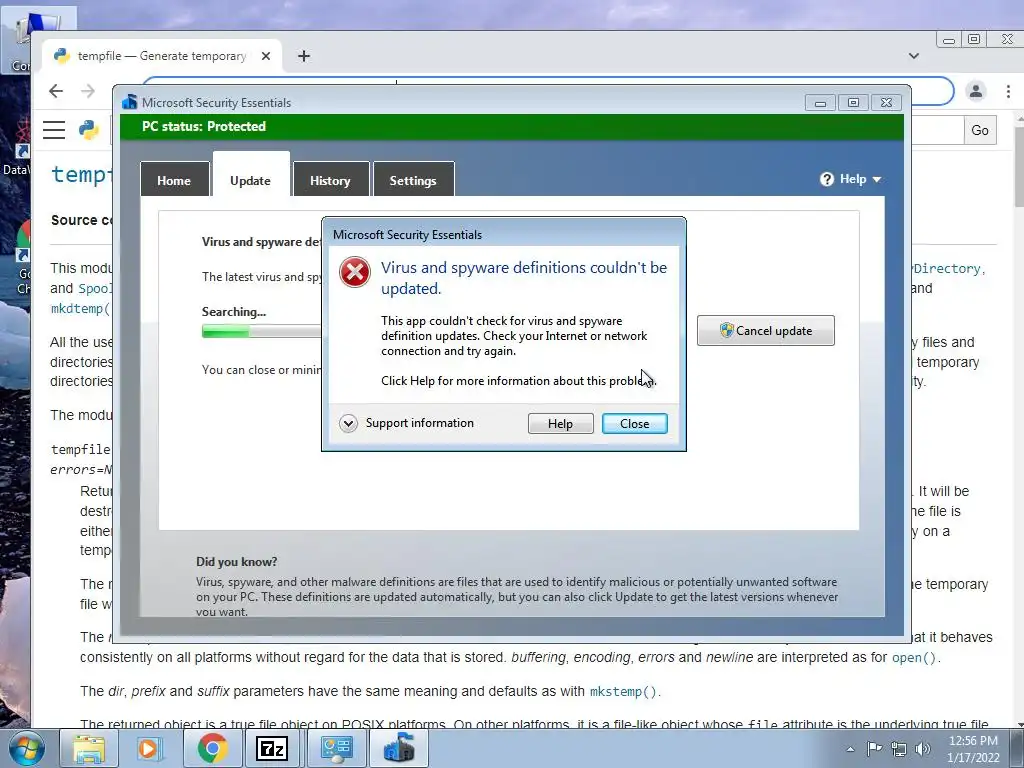The height and width of the screenshot is (768, 1024).
Task: Close the tempfile Chrome tab
Action: (266, 56)
